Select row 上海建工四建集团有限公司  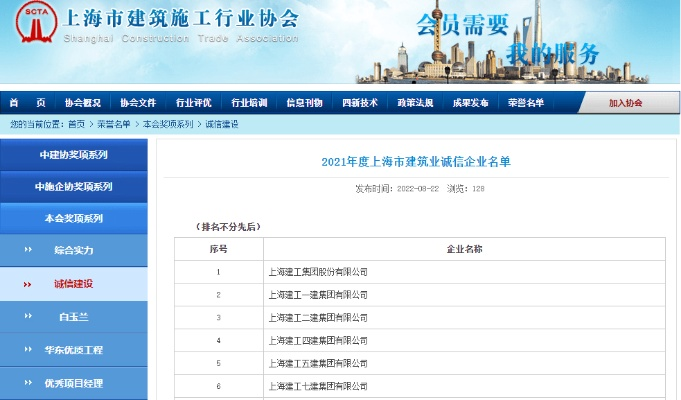(x=420, y=340)
